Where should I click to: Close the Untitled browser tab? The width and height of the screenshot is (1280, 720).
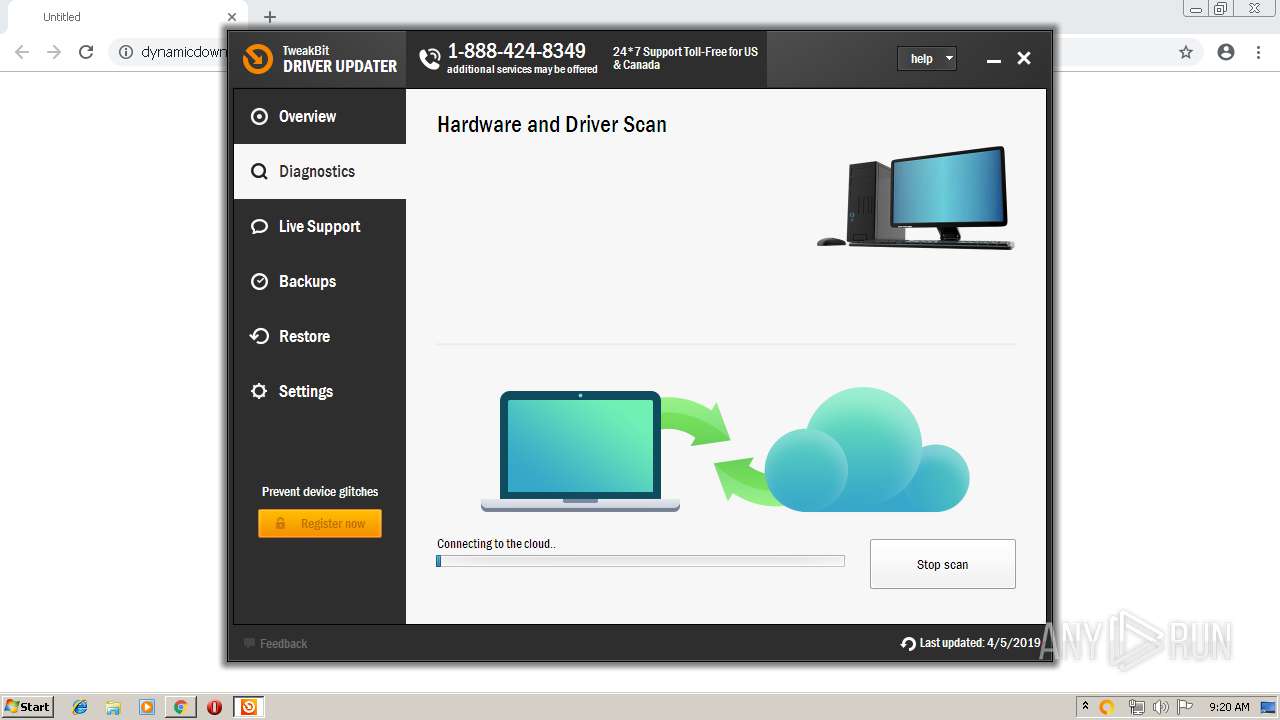pyautogui.click(x=232, y=17)
